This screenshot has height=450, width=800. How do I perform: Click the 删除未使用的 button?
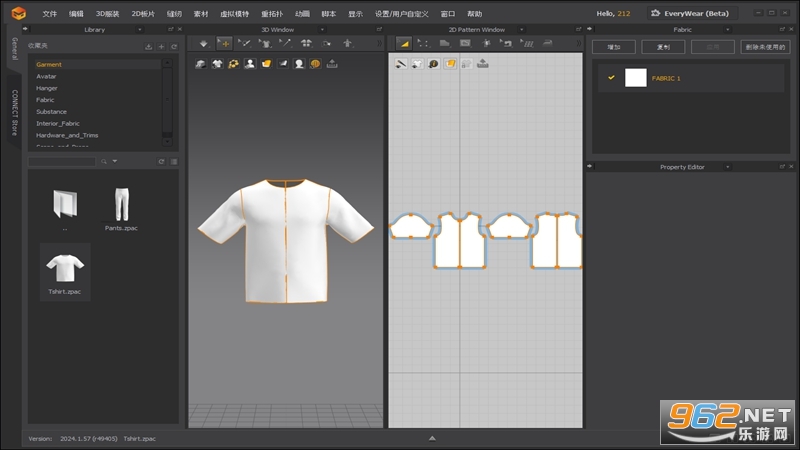coord(765,47)
